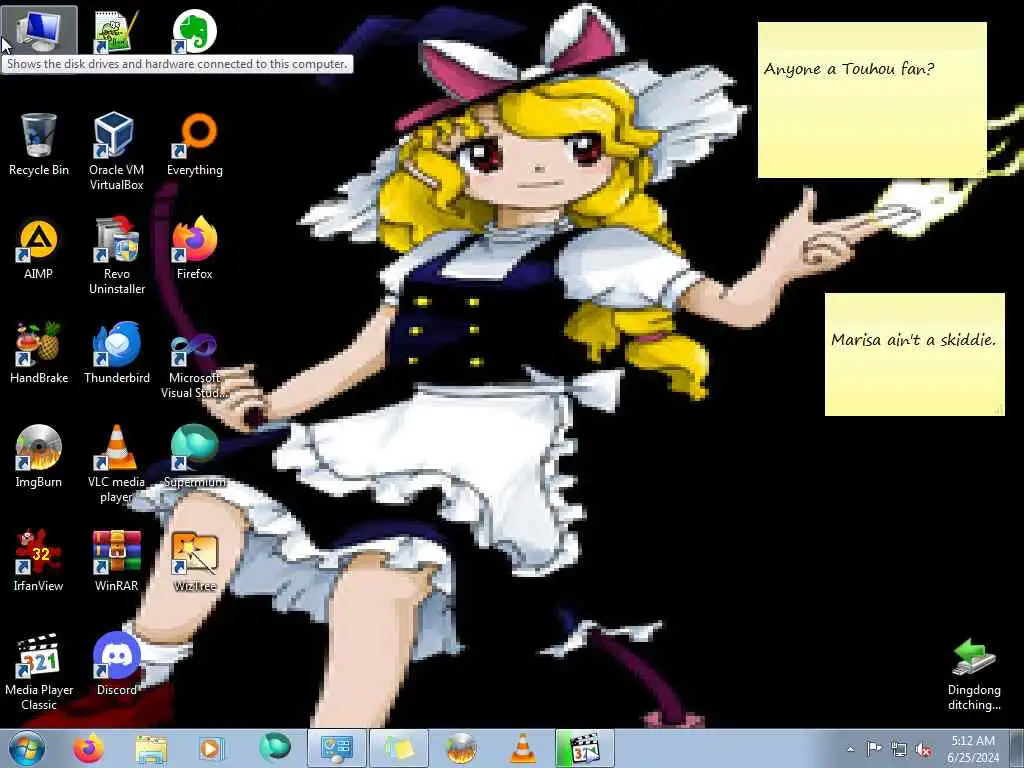Select the Supermium desktop shortcut

pos(195,456)
